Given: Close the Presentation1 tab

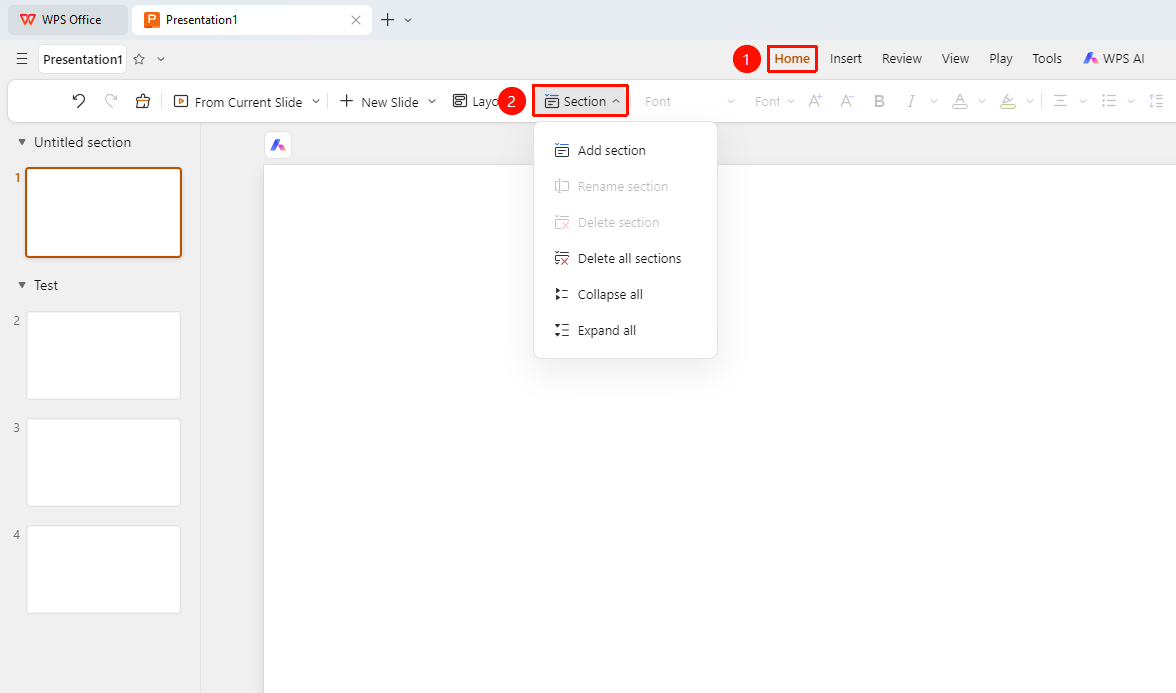Looking at the screenshot, I should pos(356,20).
